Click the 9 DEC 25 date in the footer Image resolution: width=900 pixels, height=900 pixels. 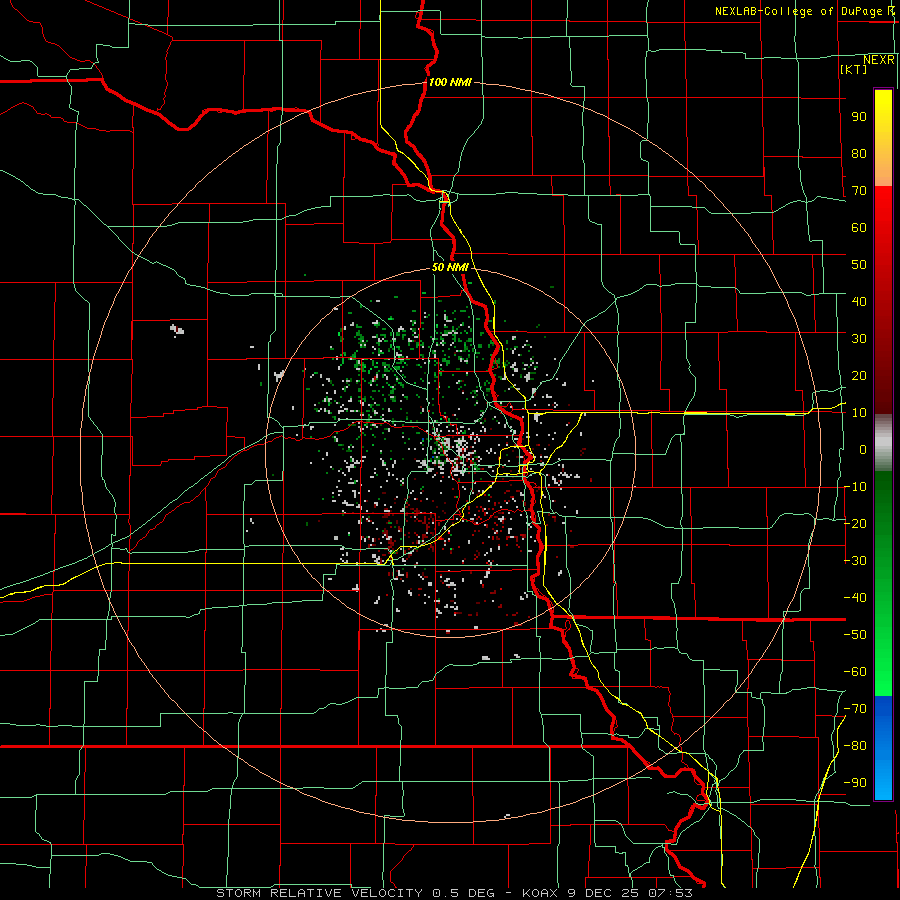603,893
